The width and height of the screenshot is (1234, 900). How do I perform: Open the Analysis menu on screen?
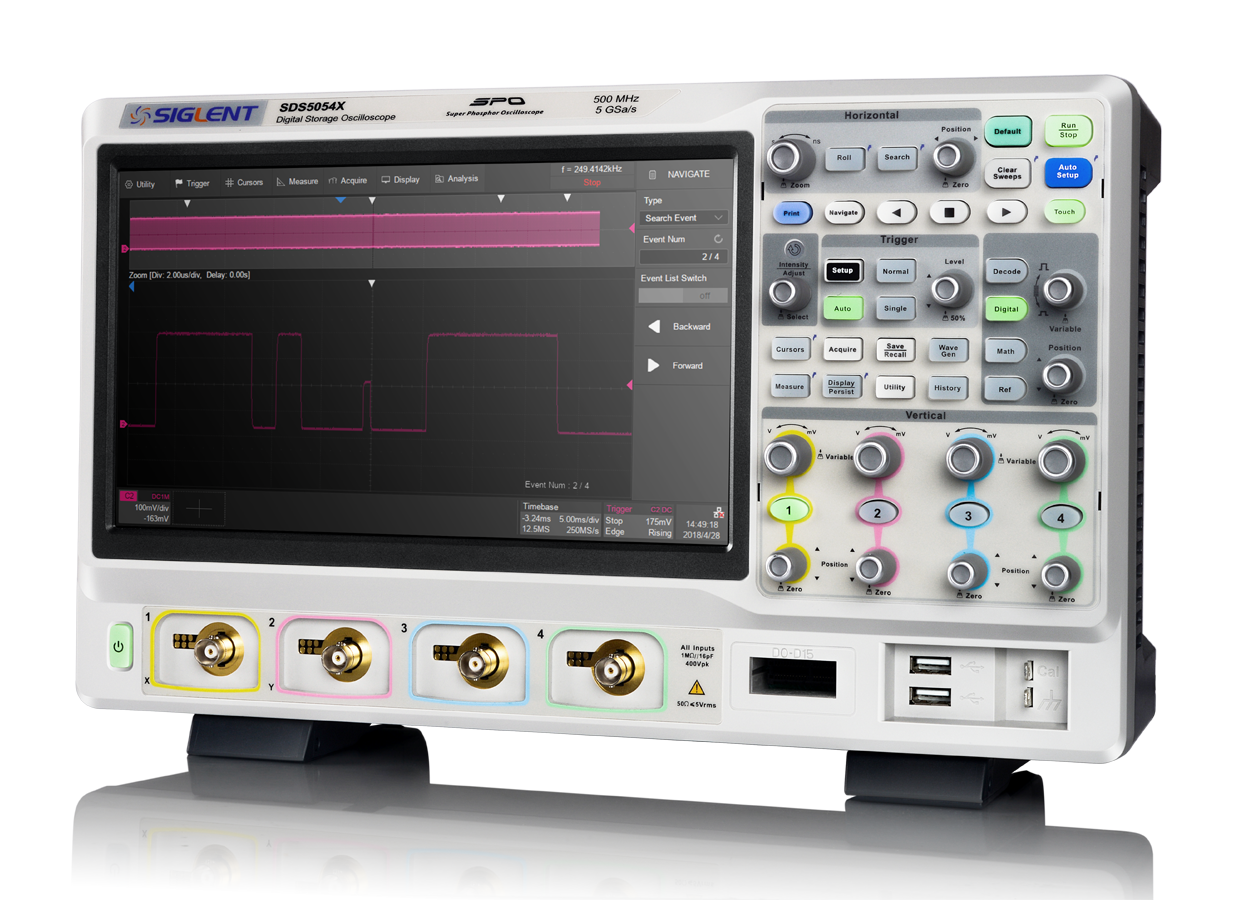coord(456,180)
